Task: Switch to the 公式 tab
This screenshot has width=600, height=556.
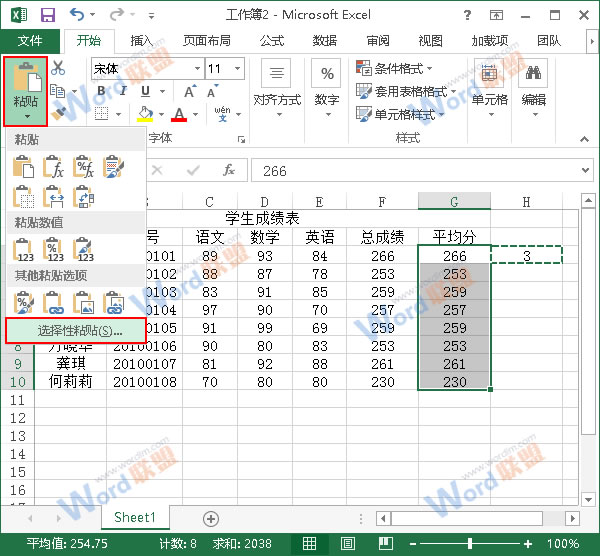Action: tap(272, 41)
